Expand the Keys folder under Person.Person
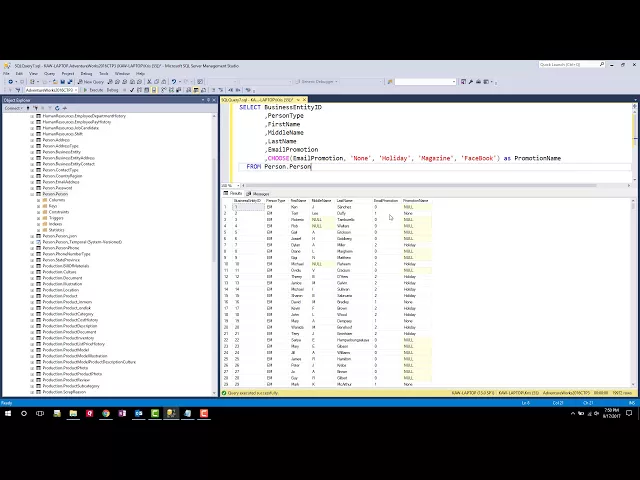 click(39, 206)
